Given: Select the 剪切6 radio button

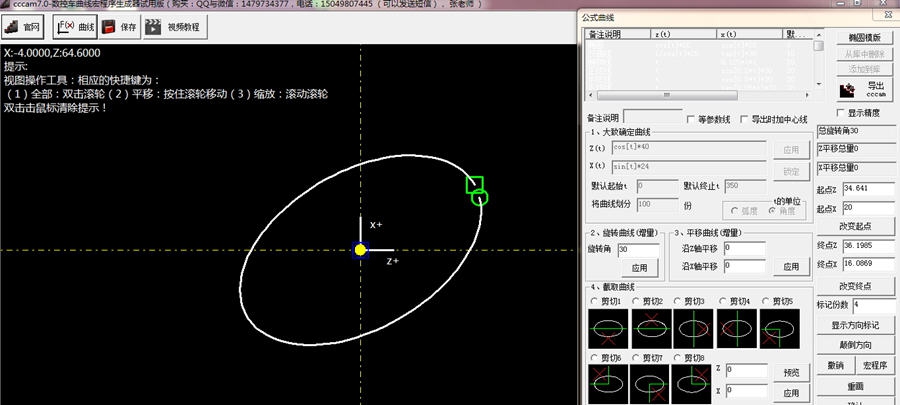Looking at the screenshot, I should [593, 357].
